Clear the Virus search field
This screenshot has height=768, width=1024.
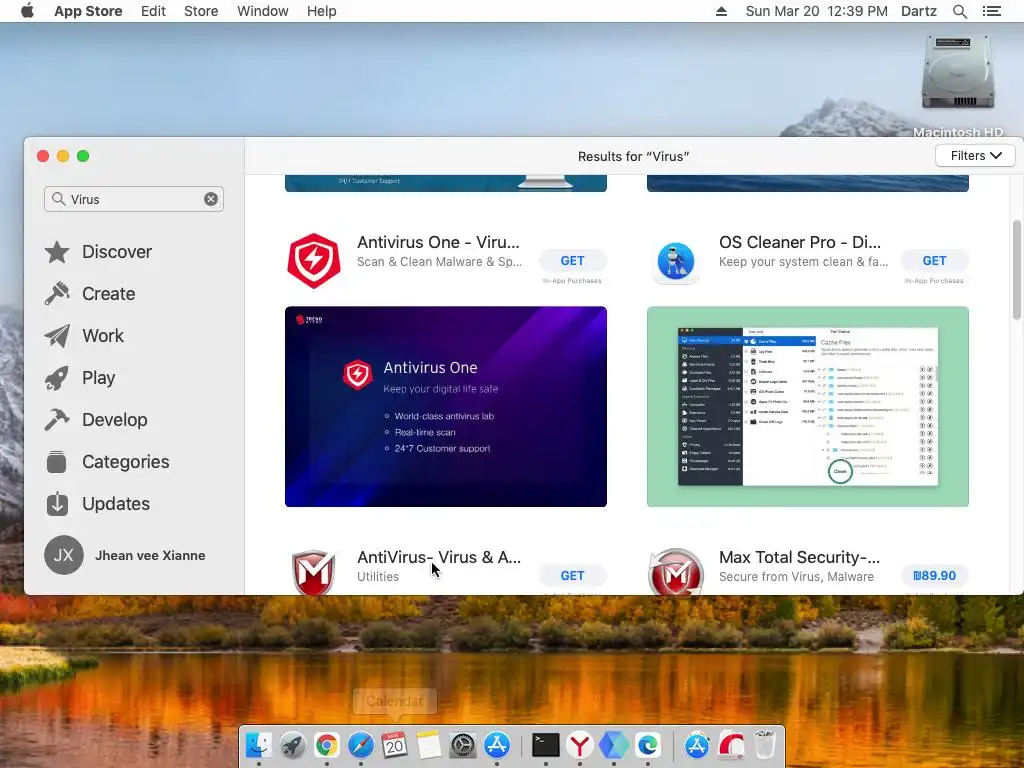[211, 199]
